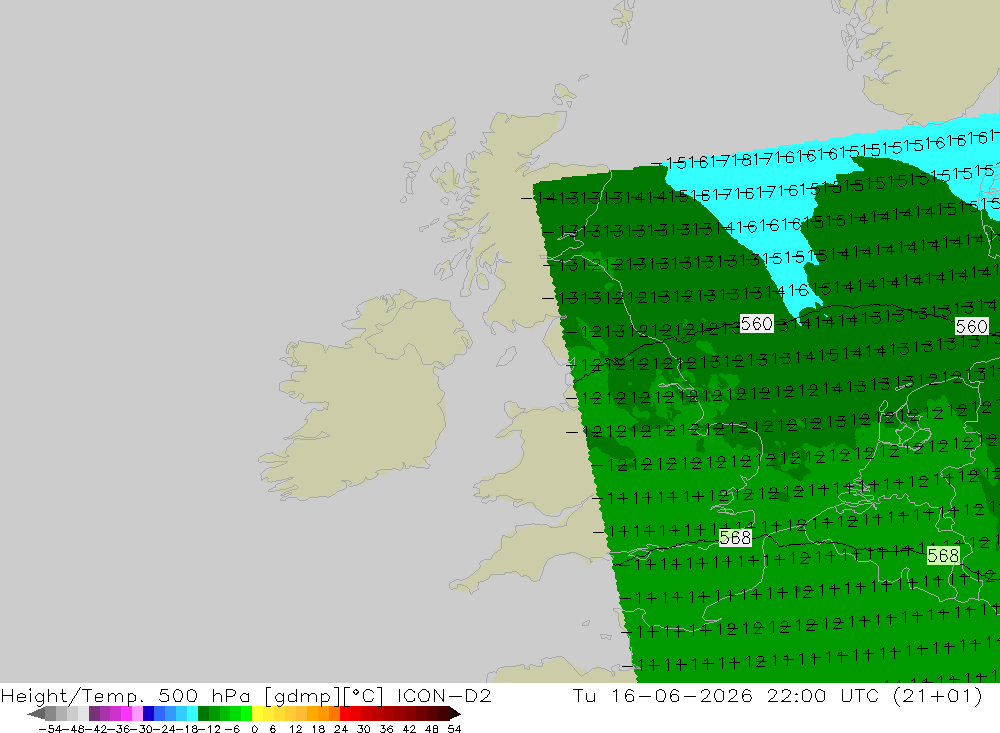Screen dimensions: 1000x733
Task: Click the '54' value at the scale's end
Action: [x=454, y=729]
